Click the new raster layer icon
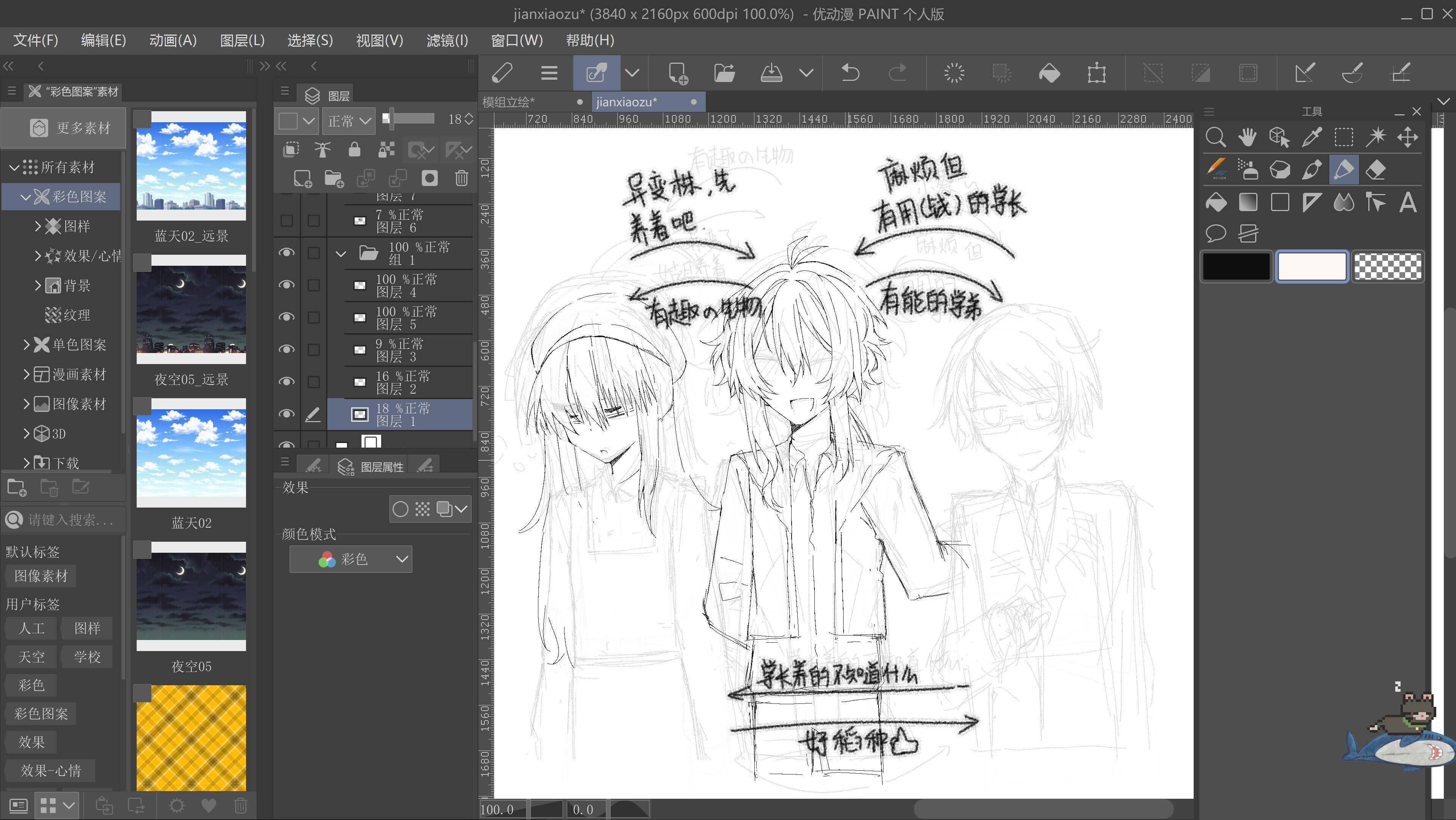The width and height of the screenshot is (1456, 820). tap(302, 178)
